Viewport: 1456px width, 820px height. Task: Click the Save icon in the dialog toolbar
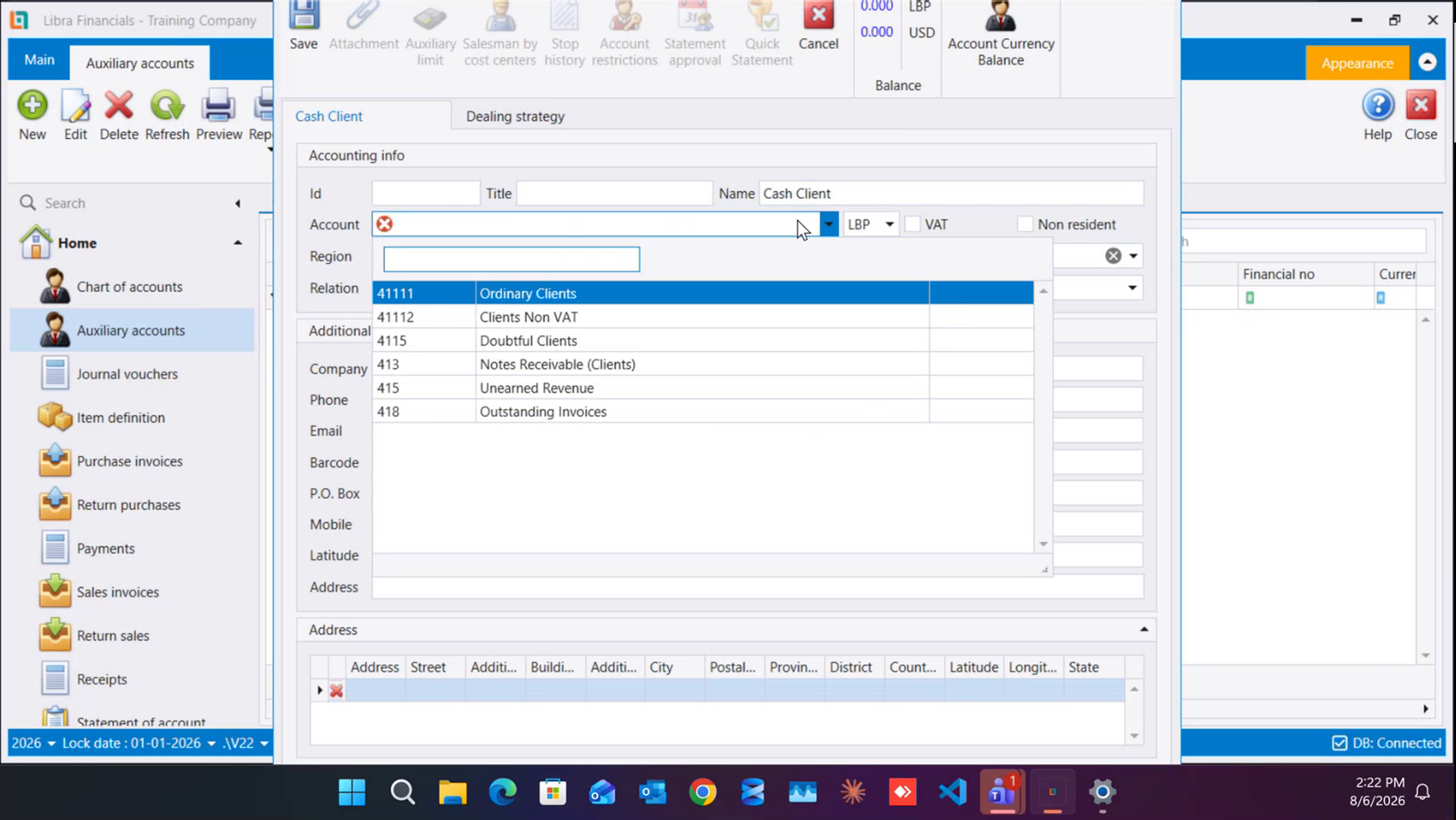pos(303,16)
